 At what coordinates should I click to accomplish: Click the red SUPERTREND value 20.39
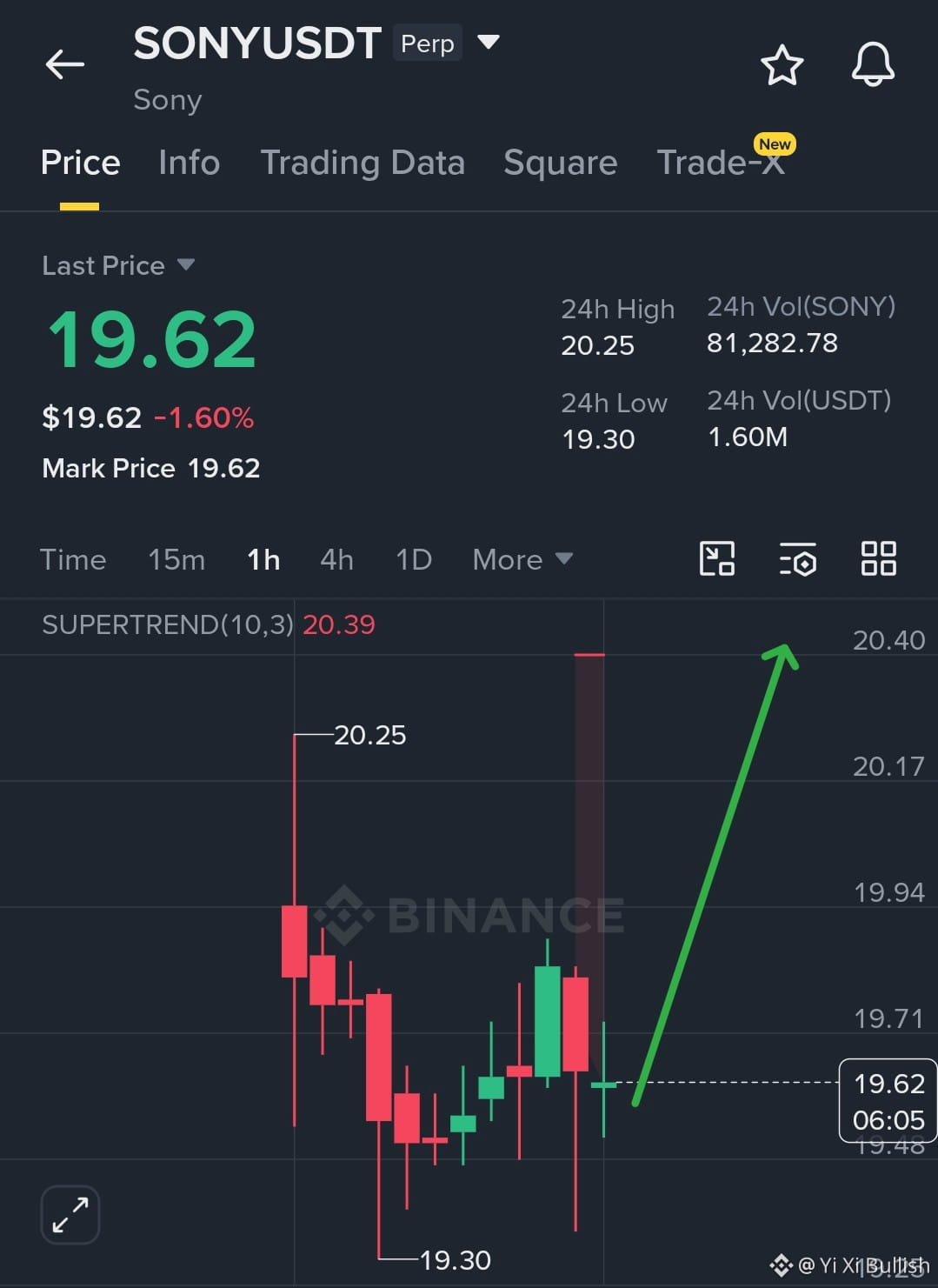point(339,624)
